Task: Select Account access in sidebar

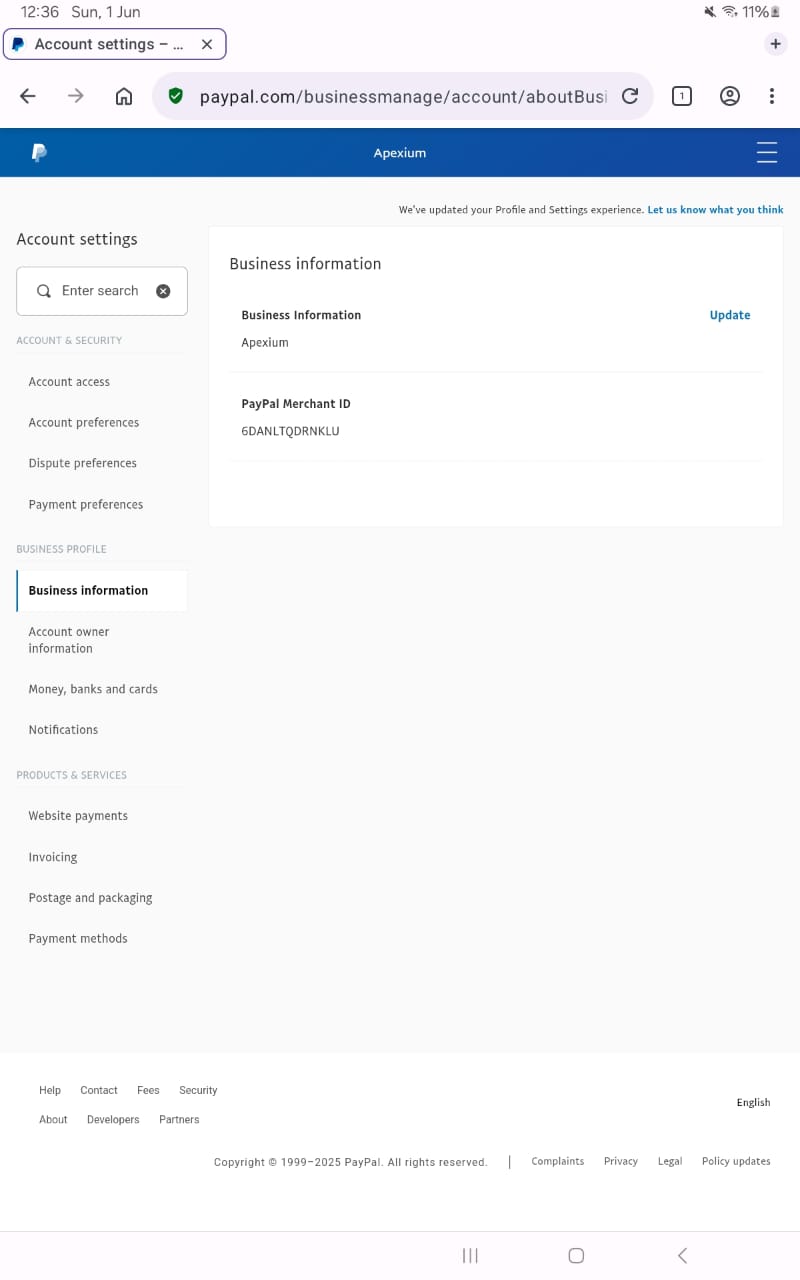Action: (69, 382)
